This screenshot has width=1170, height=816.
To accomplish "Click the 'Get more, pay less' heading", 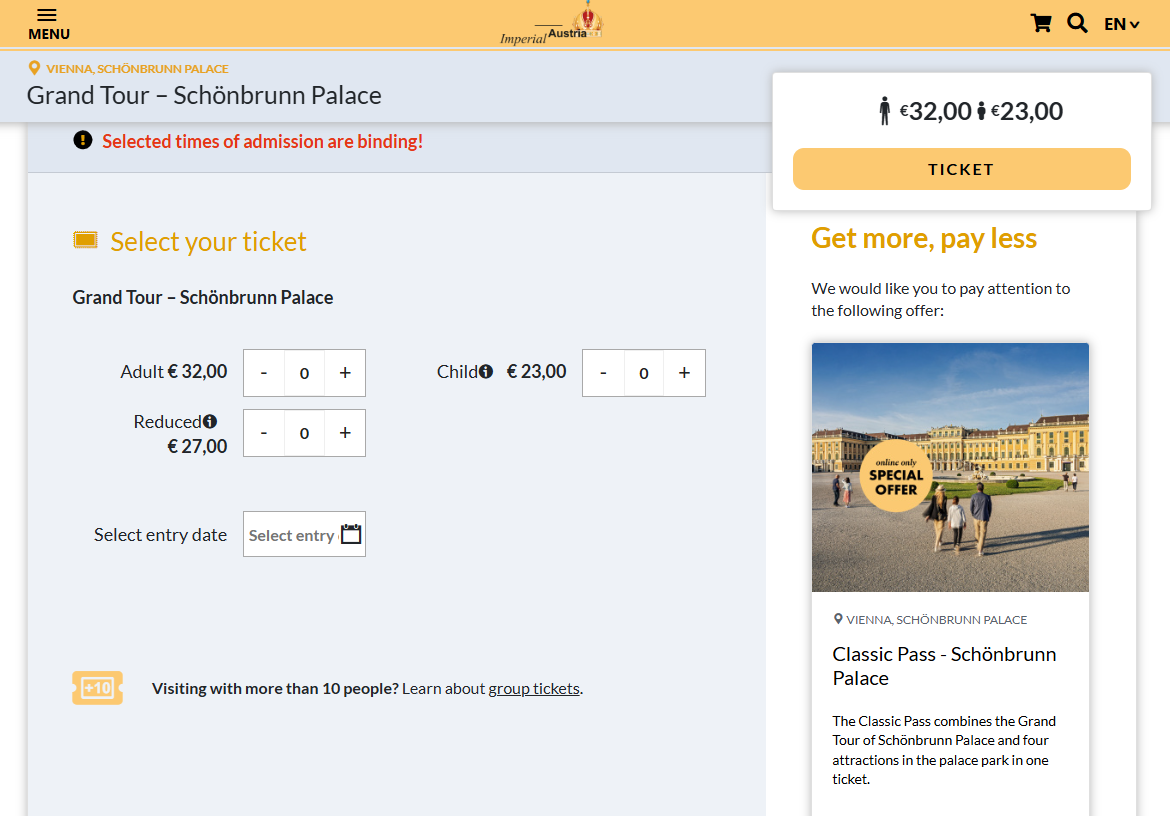I will [924, 239].
